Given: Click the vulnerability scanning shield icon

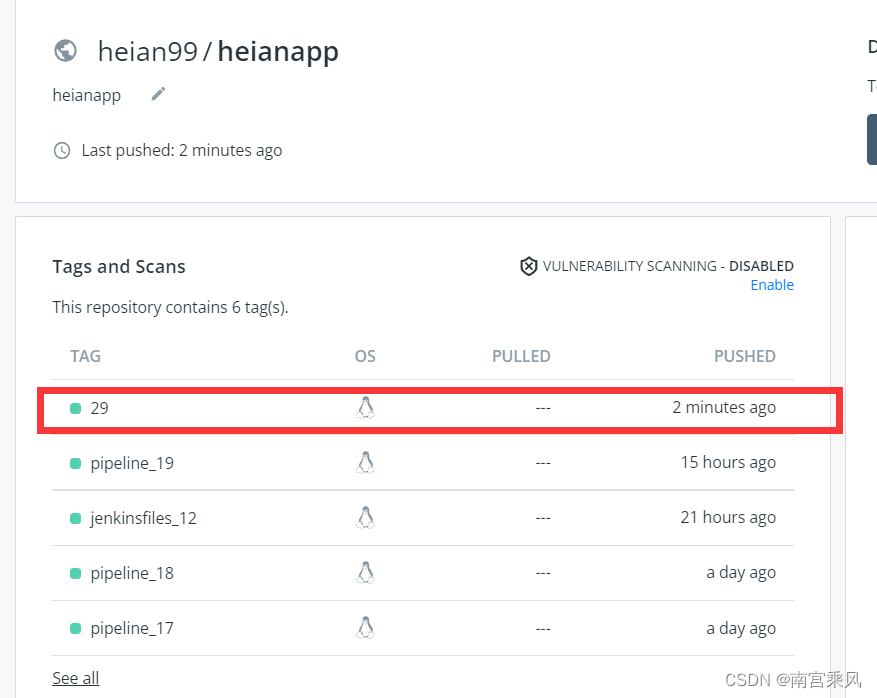Looking at the screenshot, I should click(529, 266).
